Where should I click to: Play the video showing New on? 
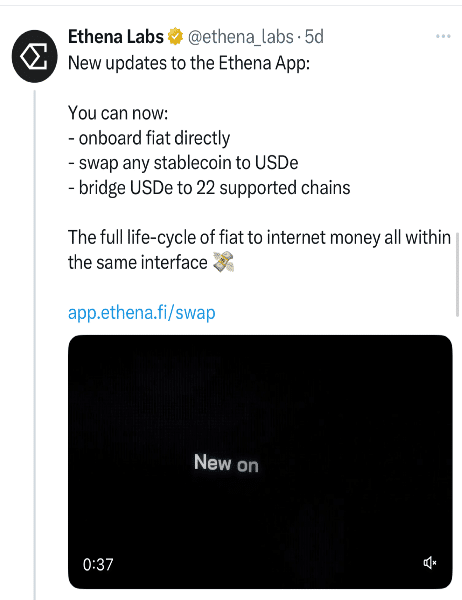click(x=260, y=462)
